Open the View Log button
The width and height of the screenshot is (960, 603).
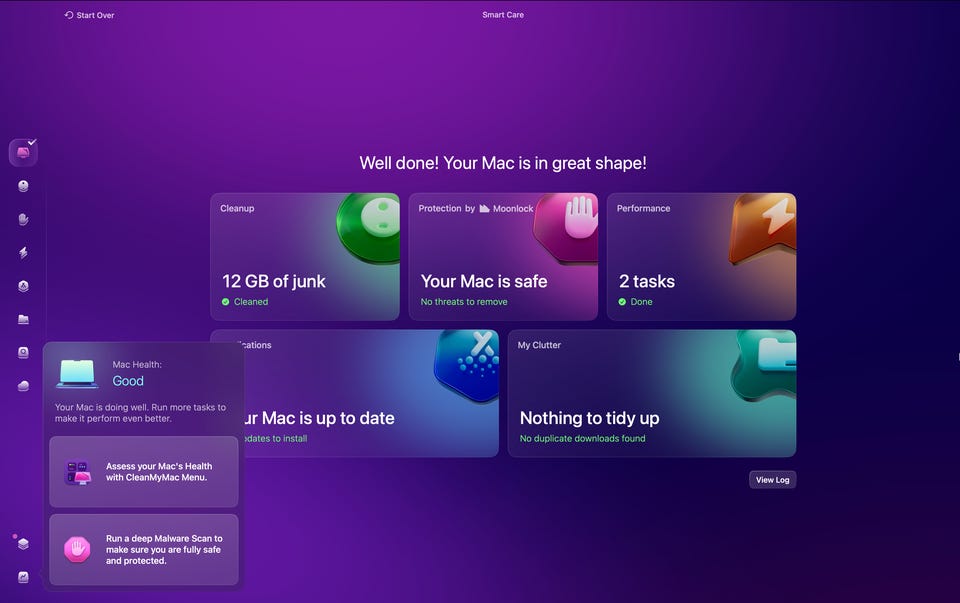tap(773, 480)
